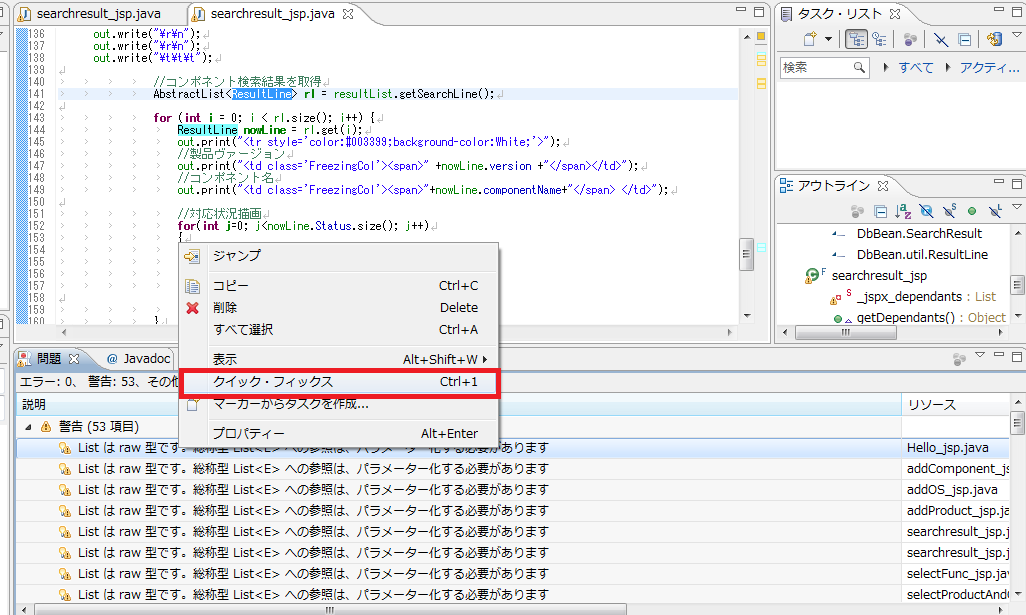Choose 削除 from the context menu
Screen dimensions: 1026x615
(338, 308)
